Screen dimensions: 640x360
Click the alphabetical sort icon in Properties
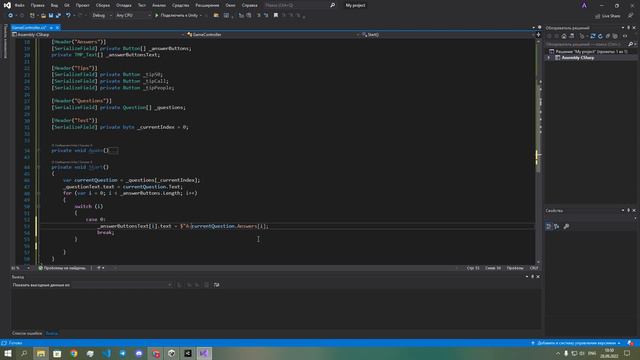pos(557,227)
